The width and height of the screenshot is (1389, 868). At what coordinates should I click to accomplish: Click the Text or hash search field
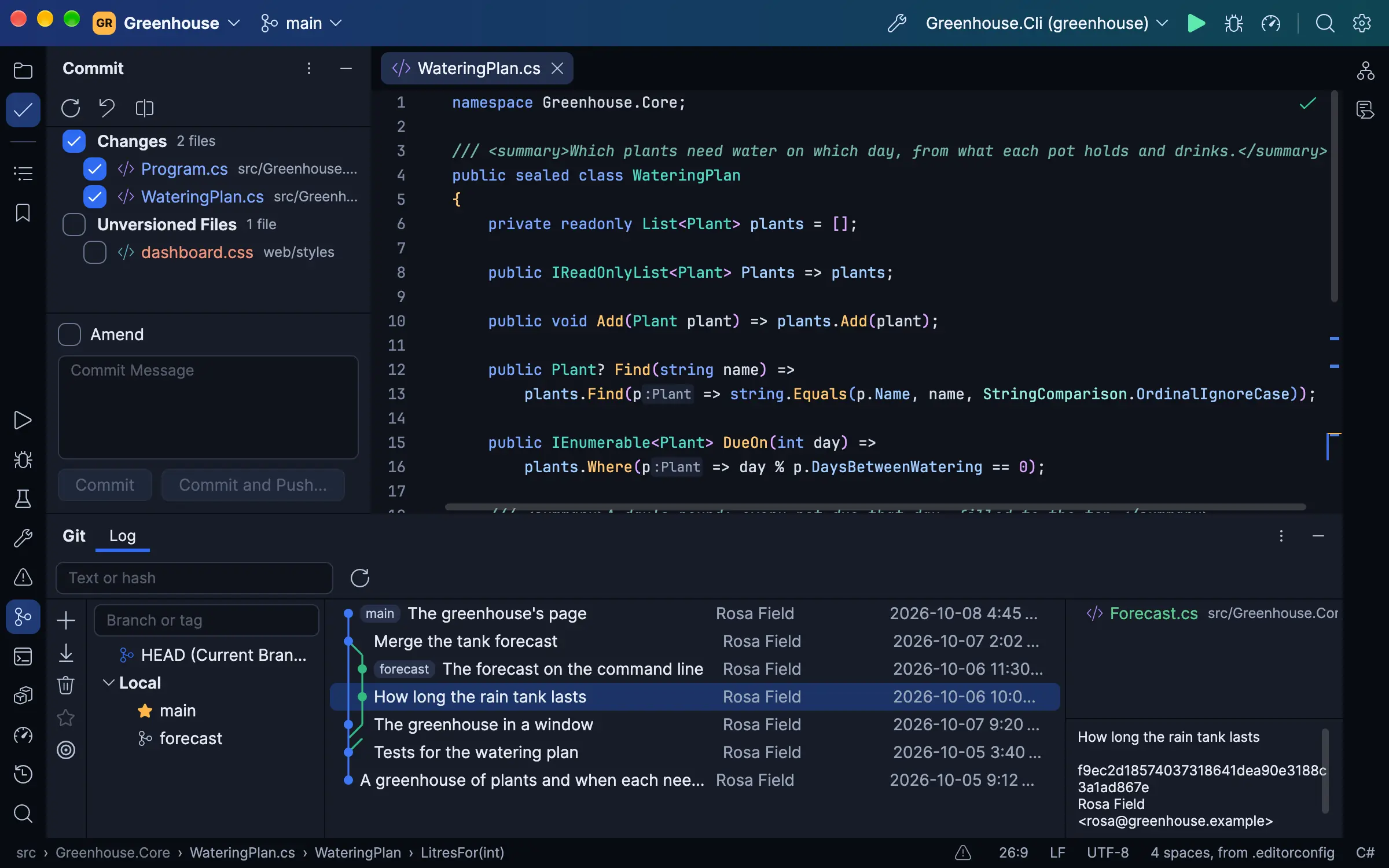click(194, 578)
